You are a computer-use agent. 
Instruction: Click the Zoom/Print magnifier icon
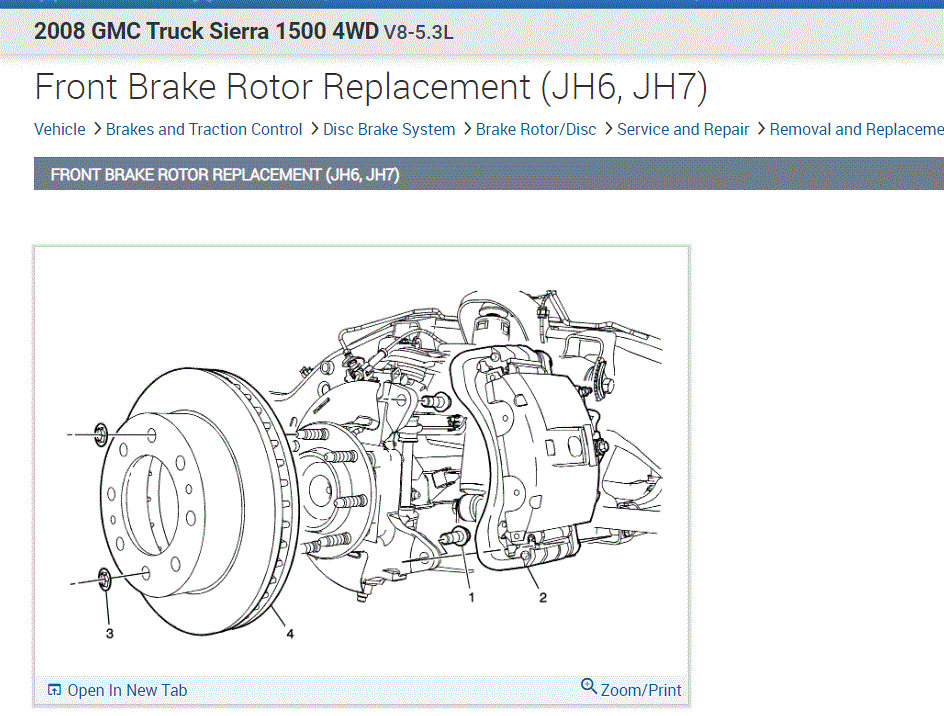[588, 686]
